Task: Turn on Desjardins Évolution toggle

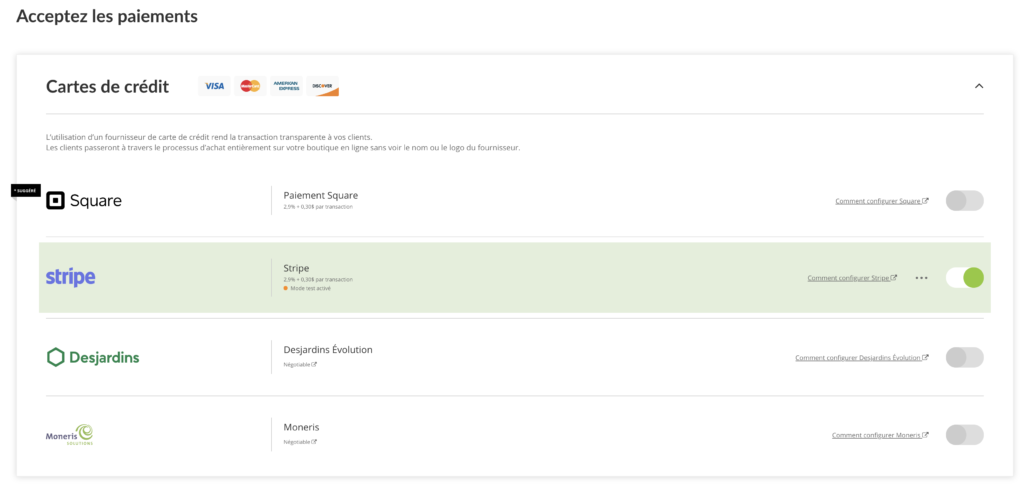Action: (x=964, y=357)
